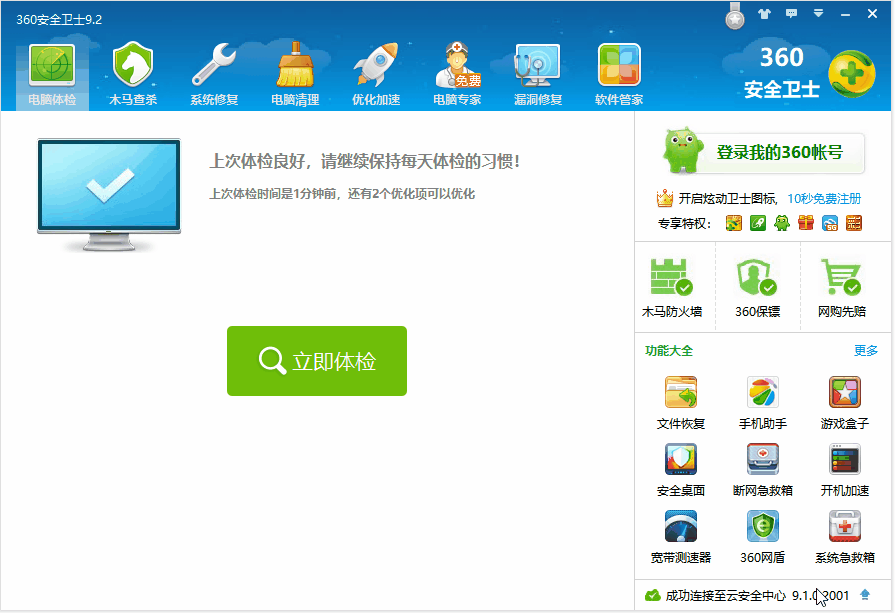Click the 专享特权 label
This screenshot has height=613, width=895.
click(684, 224)
